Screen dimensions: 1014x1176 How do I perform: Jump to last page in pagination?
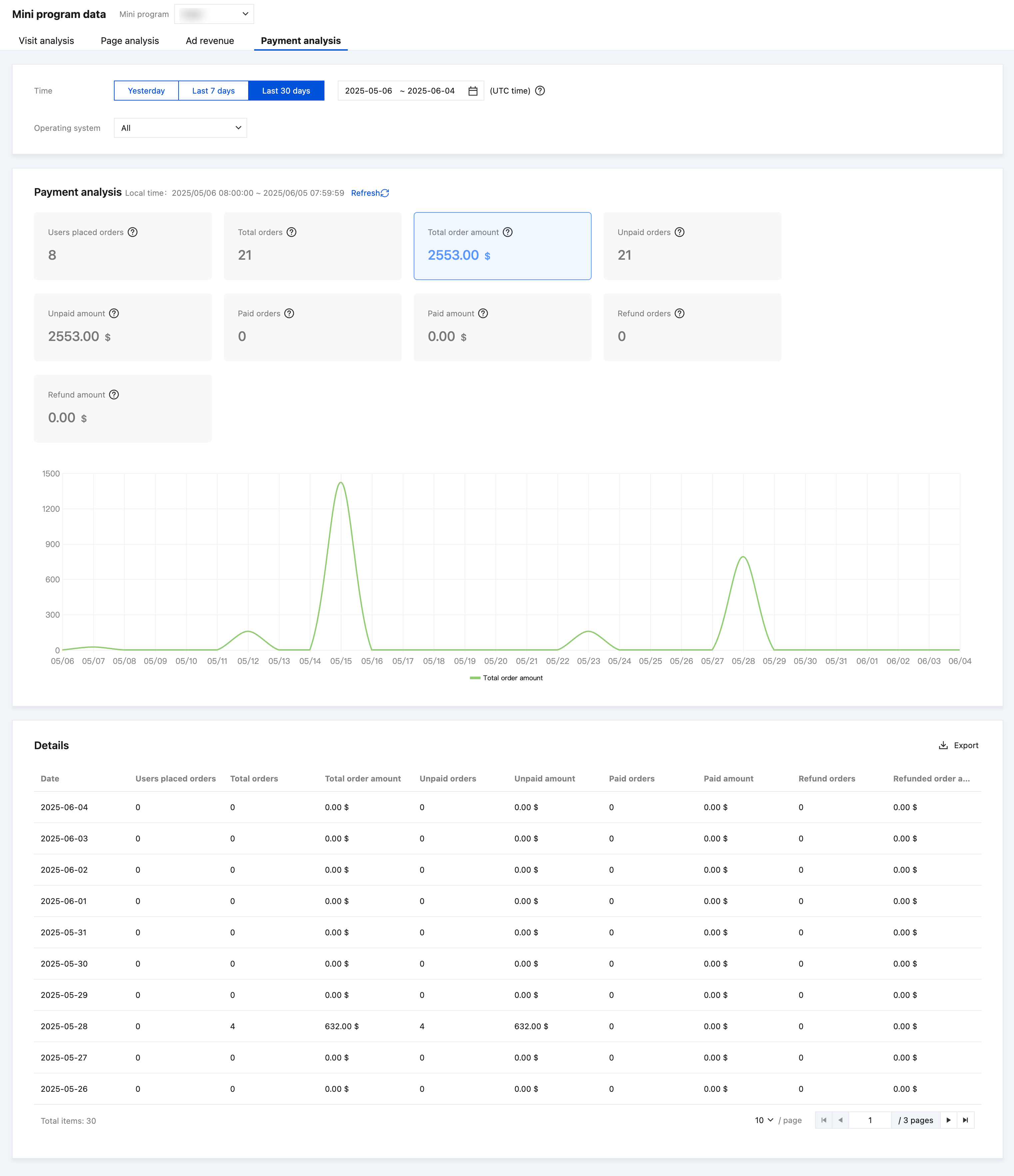coord(965,1120)
